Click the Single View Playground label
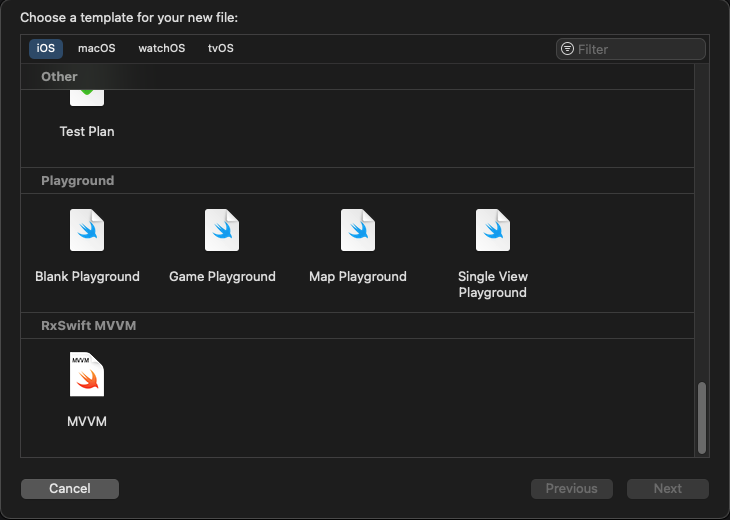730x520 pixels. click(493, 284)
